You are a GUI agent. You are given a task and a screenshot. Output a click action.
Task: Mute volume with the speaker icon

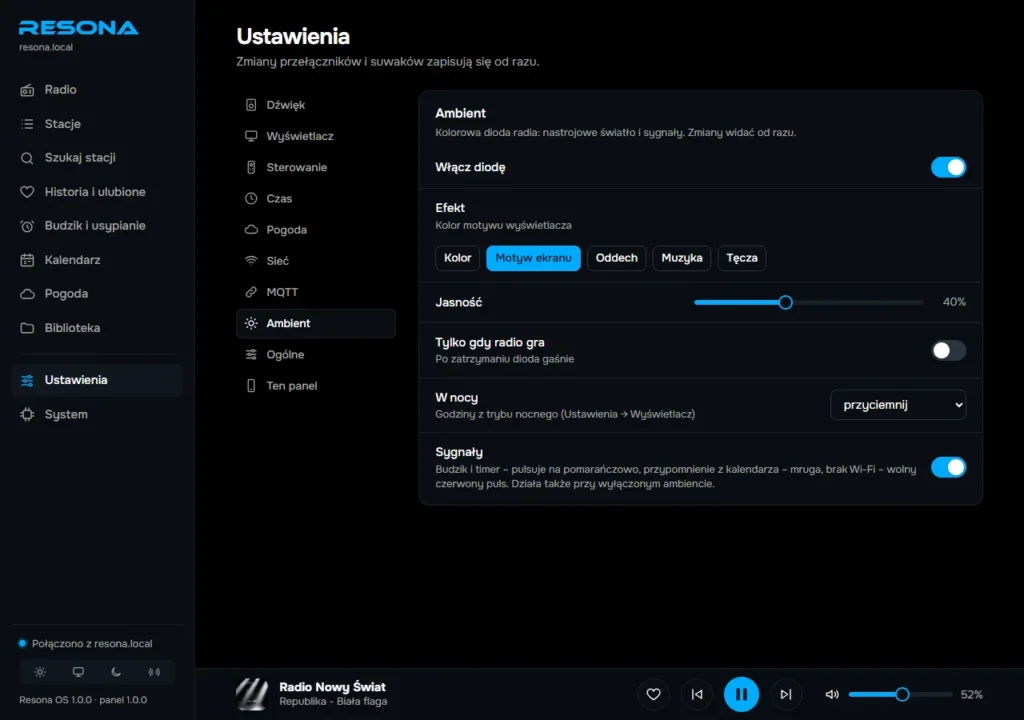(x=832, y=695)
